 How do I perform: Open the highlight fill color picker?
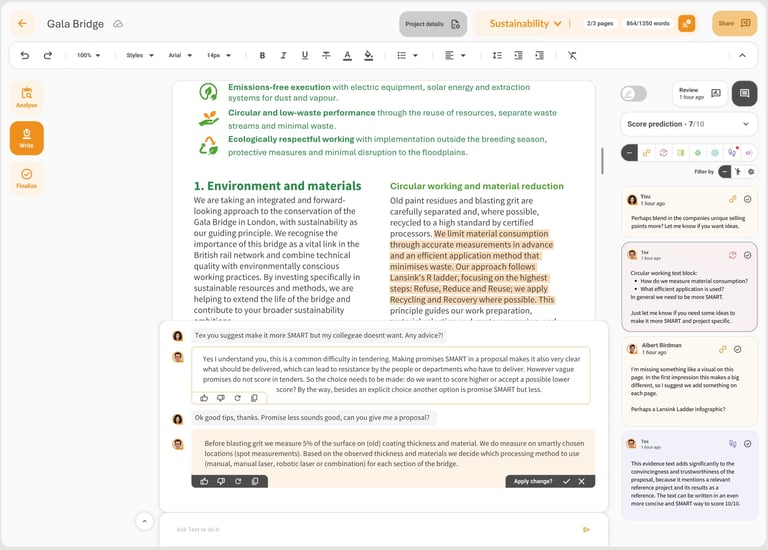tap(369, 55)
